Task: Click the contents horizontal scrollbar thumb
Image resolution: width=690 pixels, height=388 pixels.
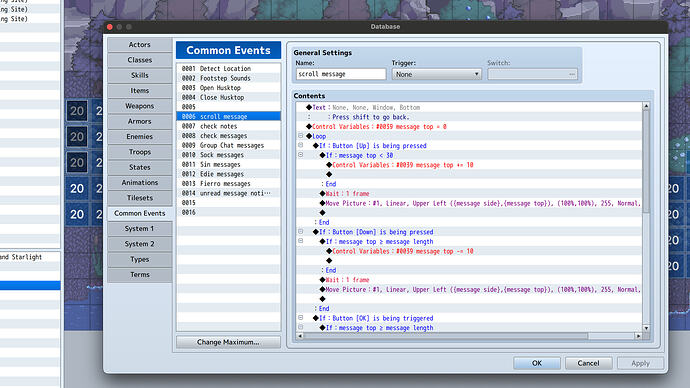Action: tap(446, 336)
